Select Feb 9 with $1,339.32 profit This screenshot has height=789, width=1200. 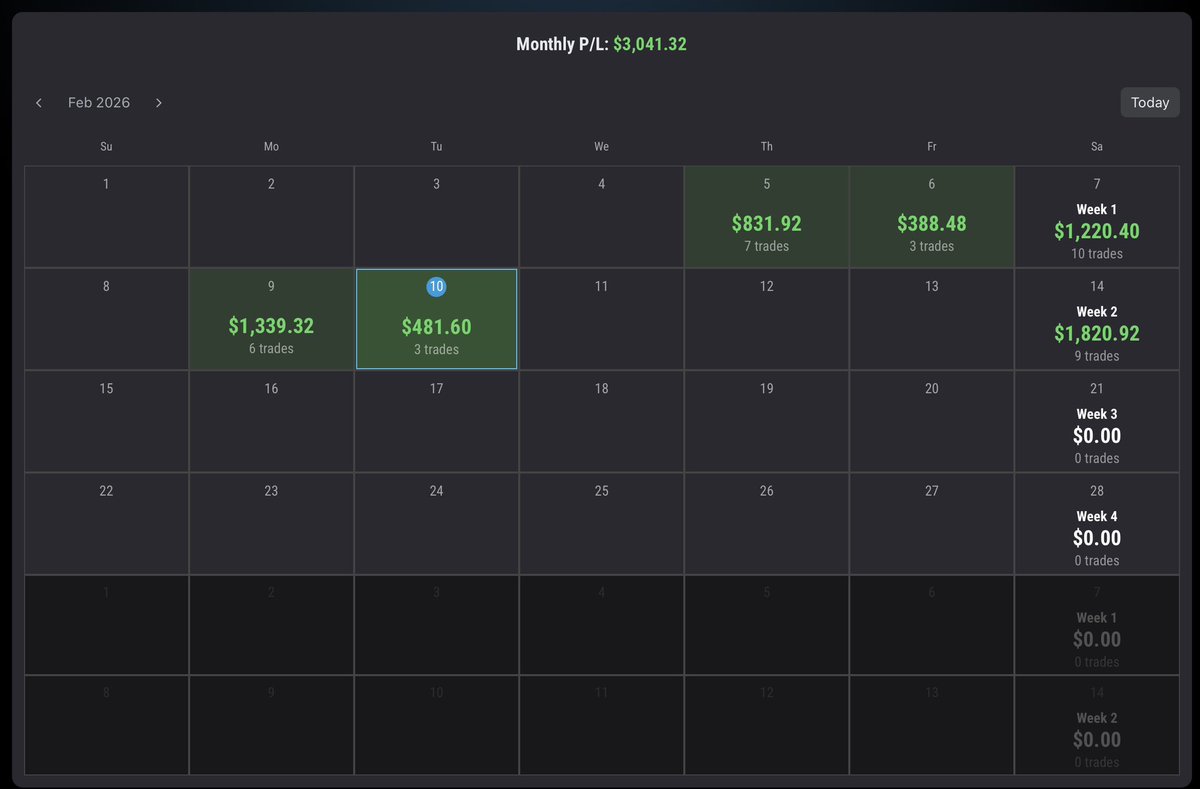271,319
